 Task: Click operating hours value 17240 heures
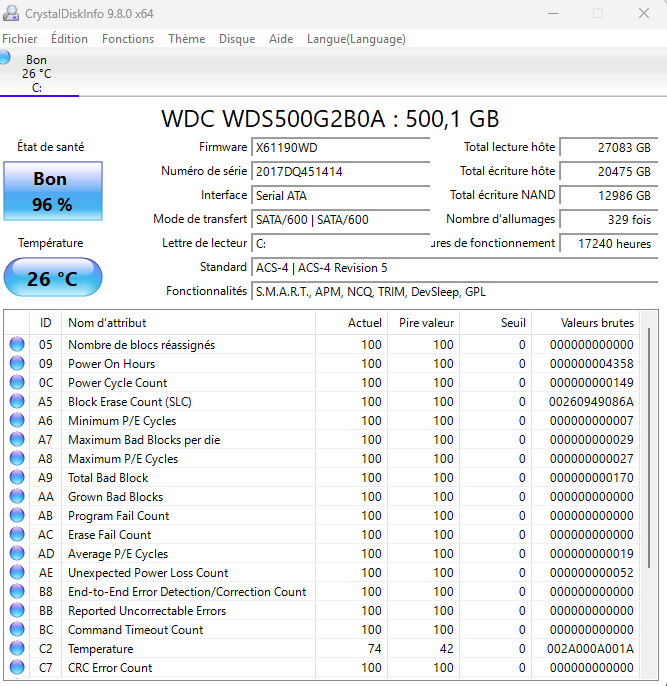pos(609,244)
